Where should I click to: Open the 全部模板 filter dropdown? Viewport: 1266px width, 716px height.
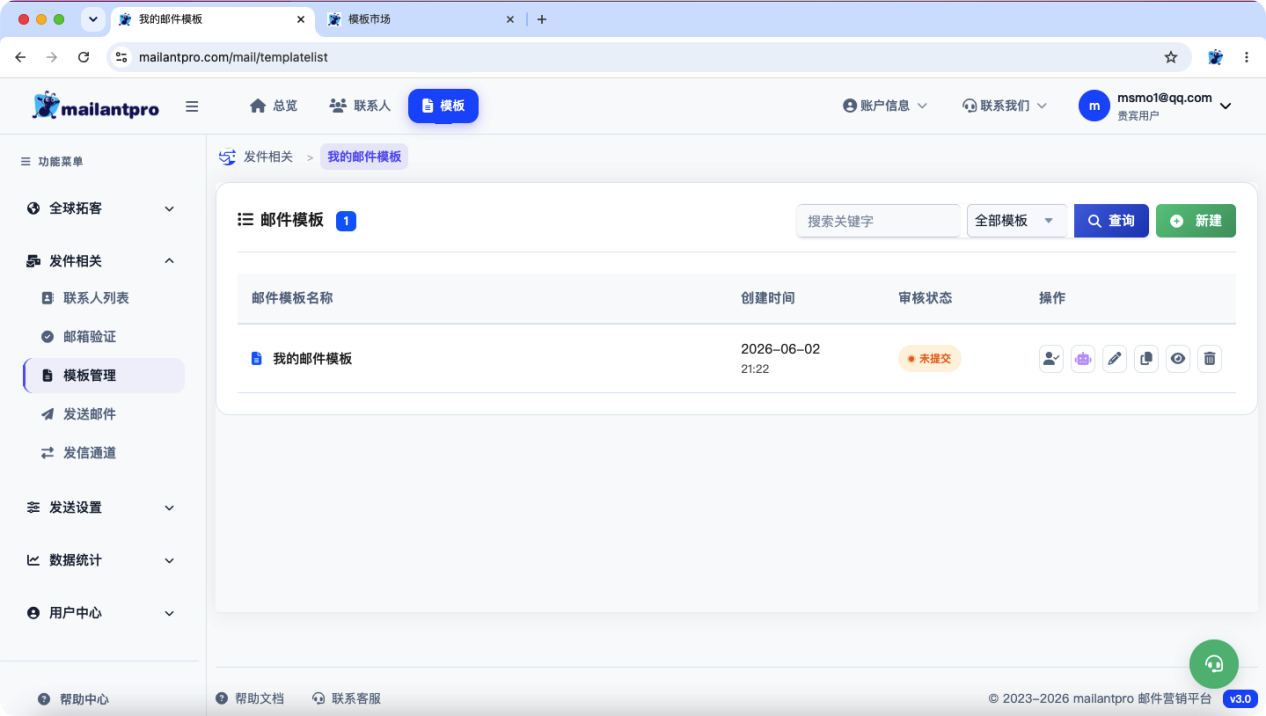point(1017,221)
